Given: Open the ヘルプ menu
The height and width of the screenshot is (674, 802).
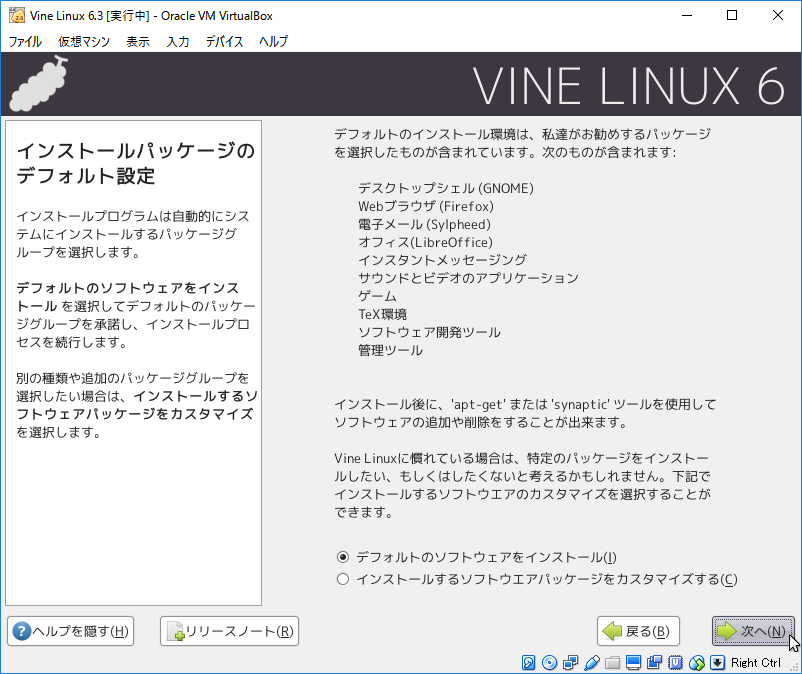Looking at the screenshot, I should [273, 41].
